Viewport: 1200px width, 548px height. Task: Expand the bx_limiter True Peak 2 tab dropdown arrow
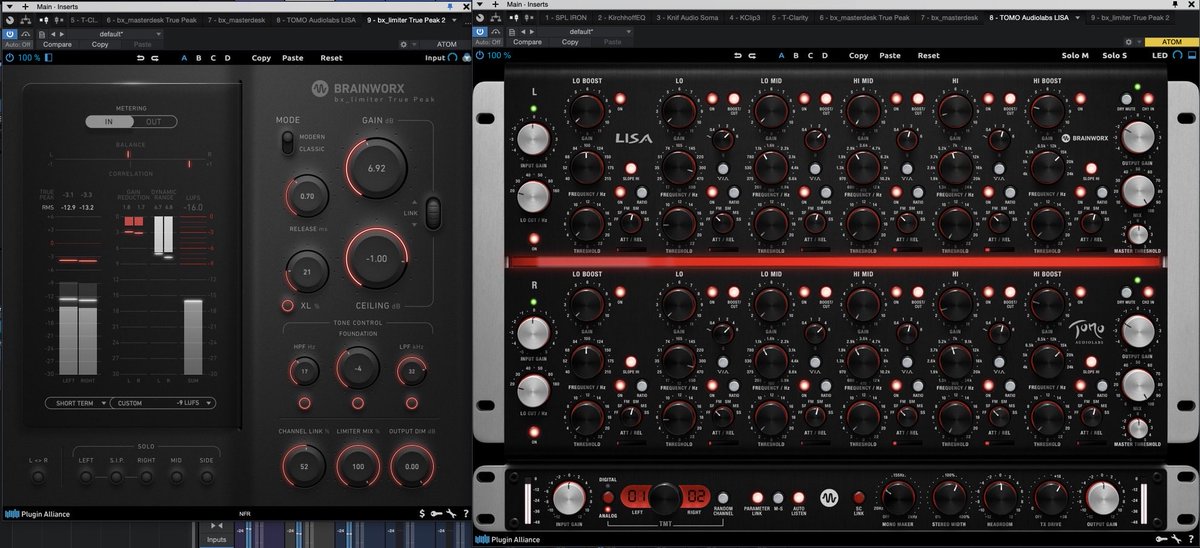[452, 19]
